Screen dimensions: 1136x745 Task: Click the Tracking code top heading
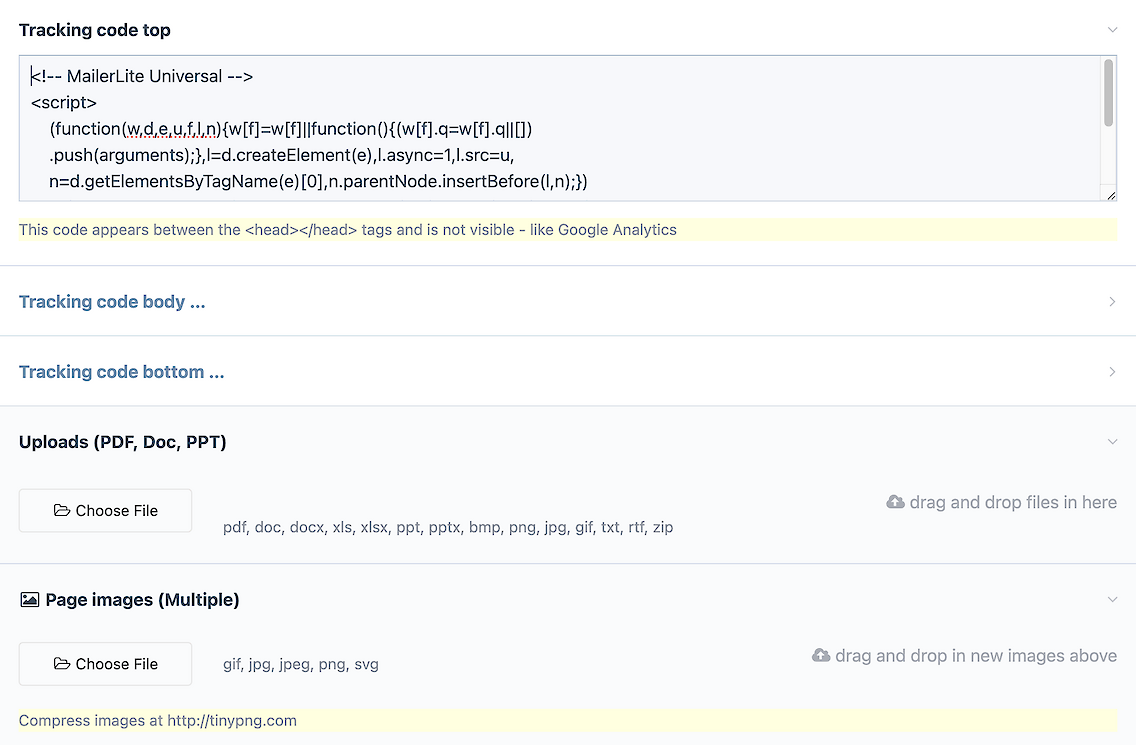pos(95,30)
